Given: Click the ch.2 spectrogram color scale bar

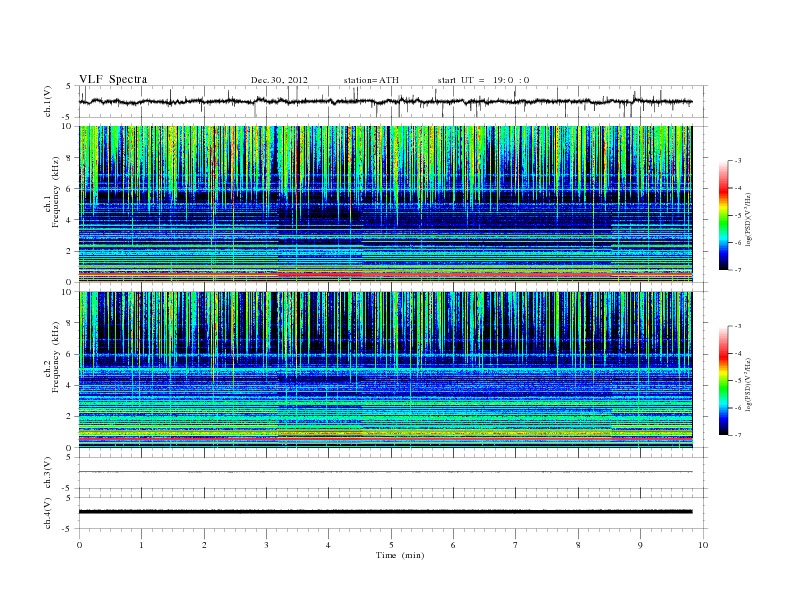Looking at the screenshot, I should [724, 381].
